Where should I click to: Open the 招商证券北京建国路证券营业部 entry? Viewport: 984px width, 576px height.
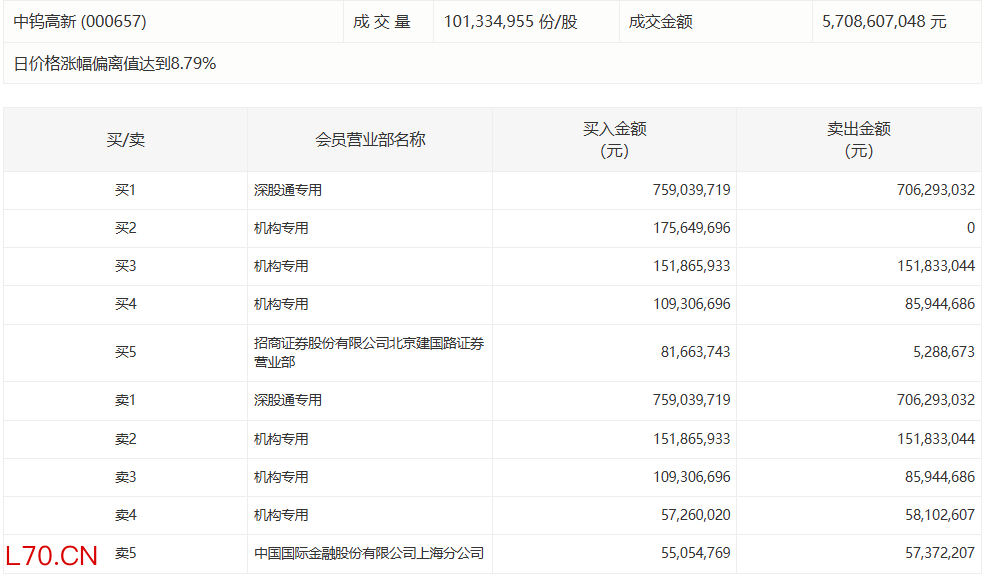(x=368, y=353)
